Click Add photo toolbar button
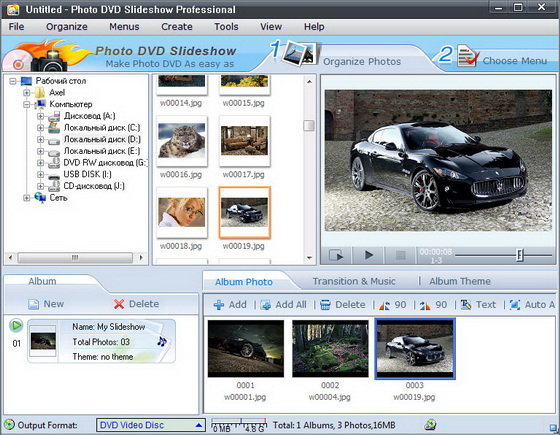 [230, 305]
